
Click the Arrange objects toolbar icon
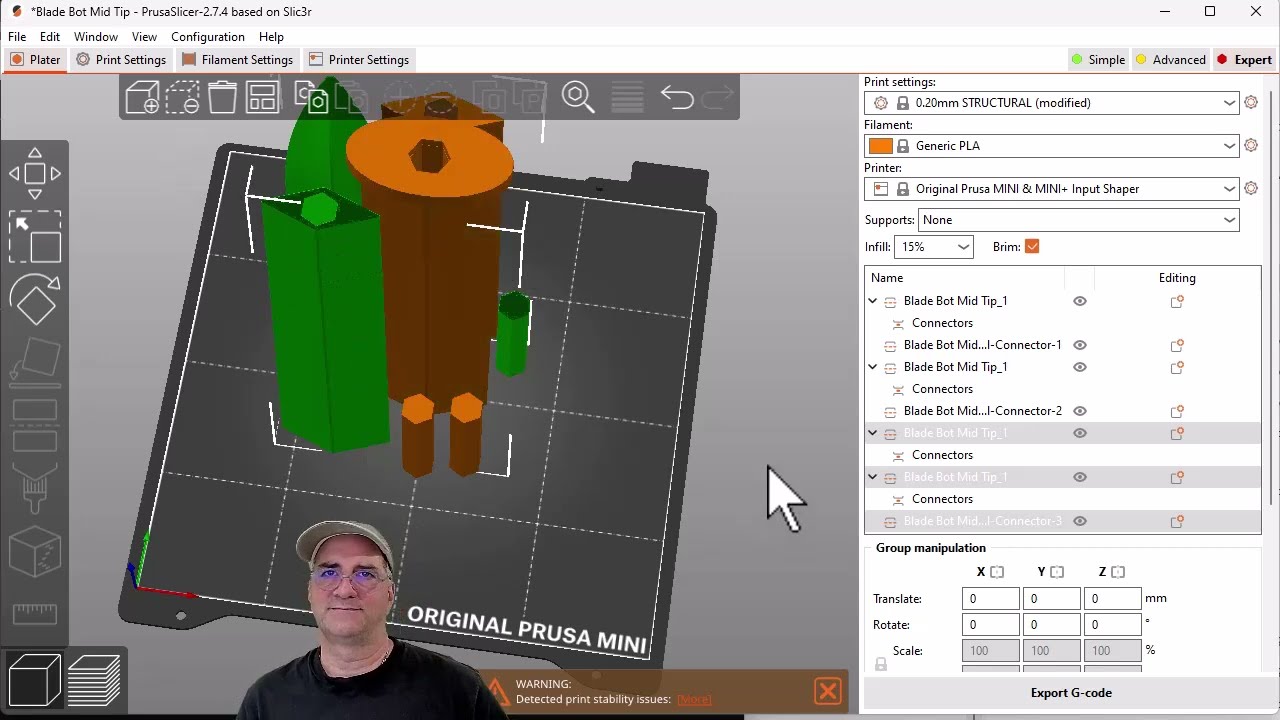pos(262,97)
